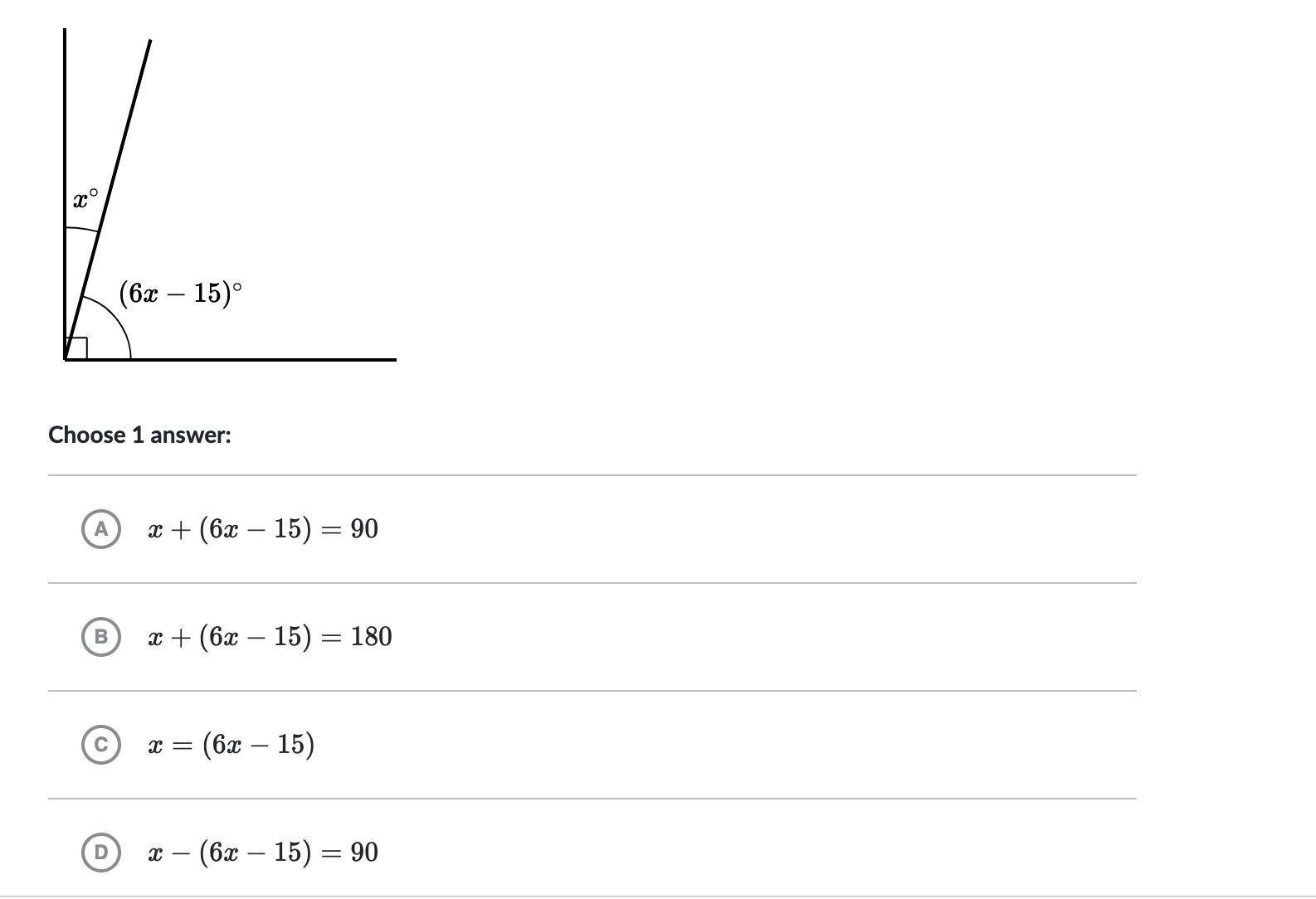1316x899 pixels.
Task: Click the midpoint of the slanted ray
Action: click(108, 199)
